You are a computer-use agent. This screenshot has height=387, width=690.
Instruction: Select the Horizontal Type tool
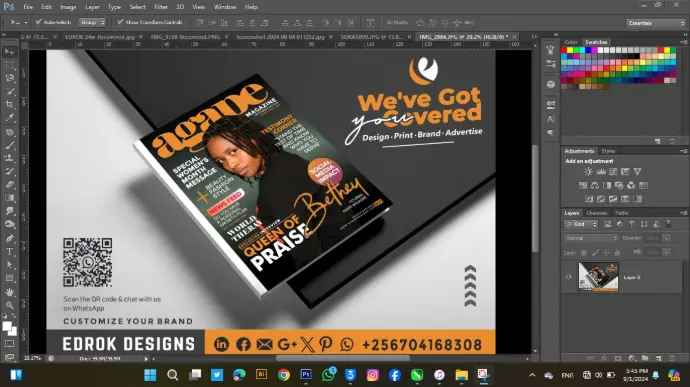click(x=9, y=252)
